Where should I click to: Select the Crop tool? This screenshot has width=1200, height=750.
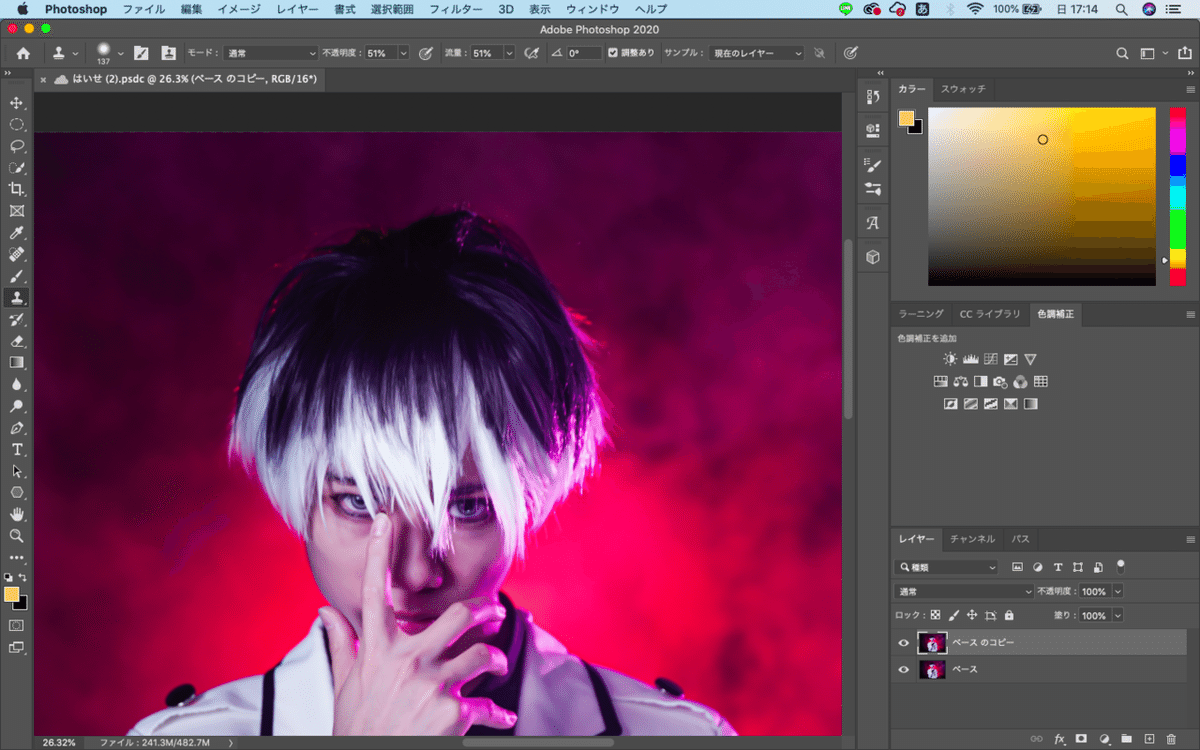[16, 189]
